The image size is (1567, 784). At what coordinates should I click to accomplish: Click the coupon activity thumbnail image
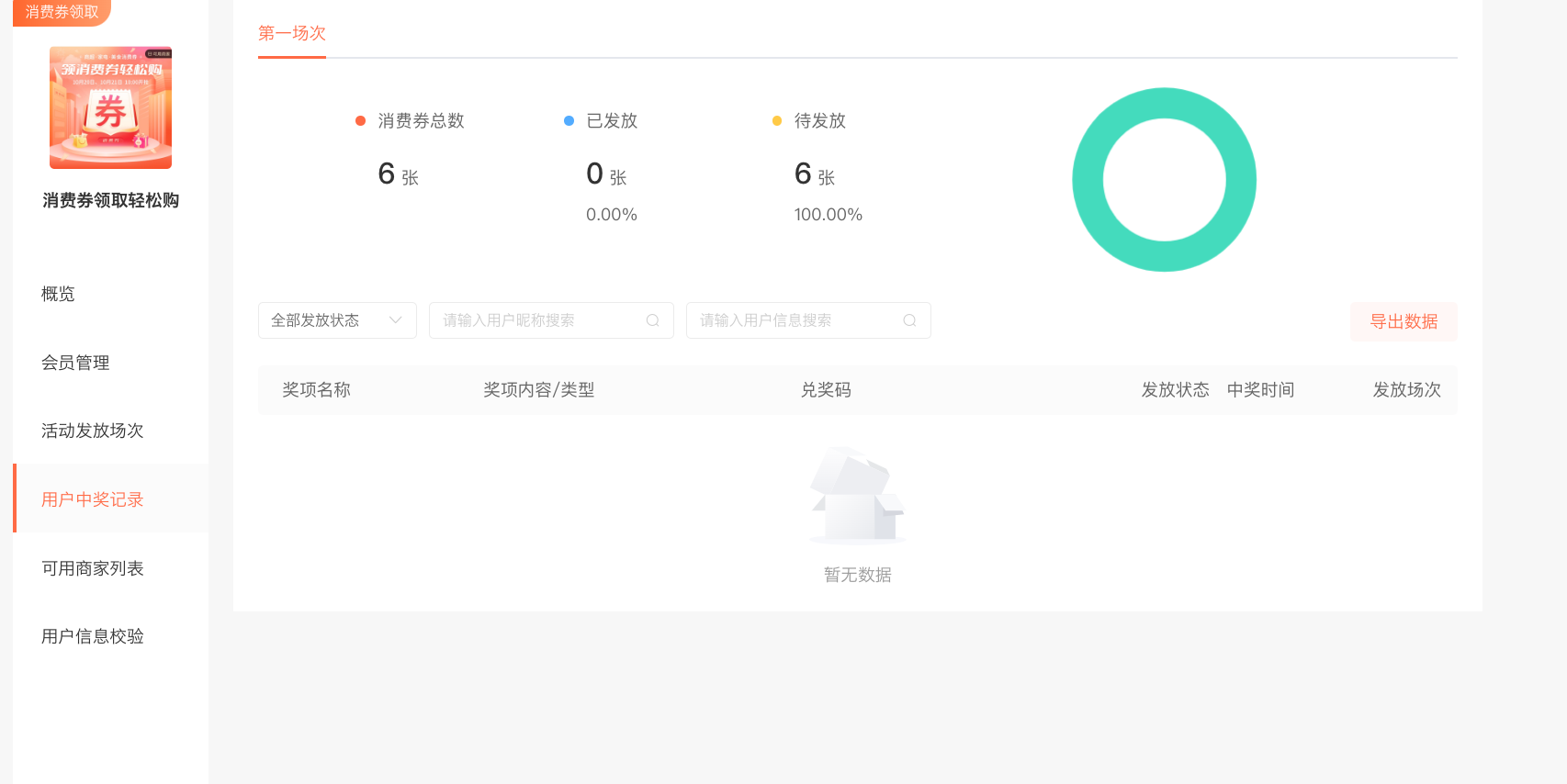(x=110, y=107)
